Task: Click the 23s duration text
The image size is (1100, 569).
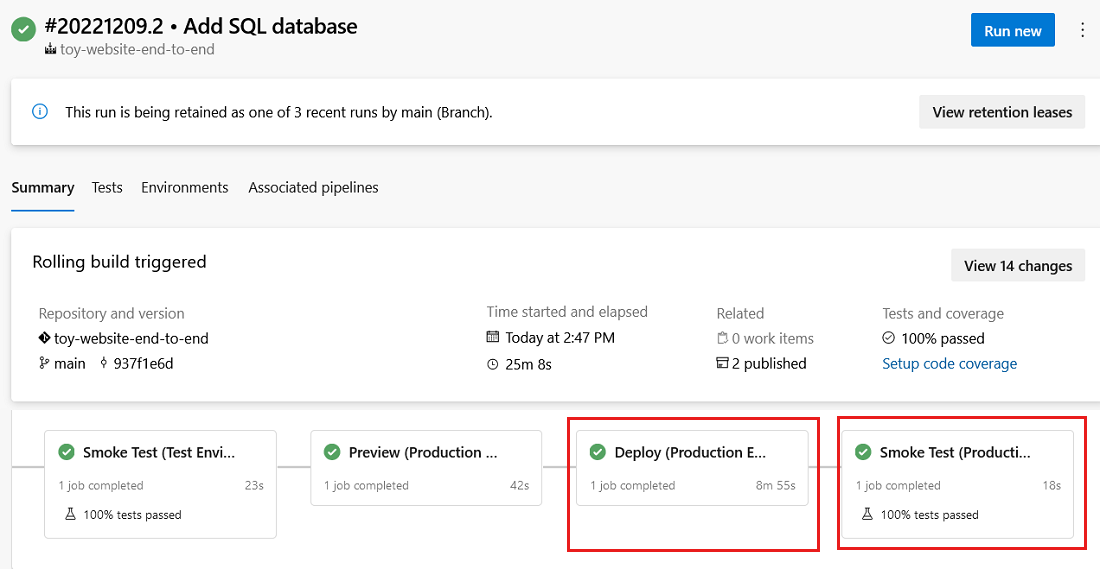Action: tap(254, 486)
